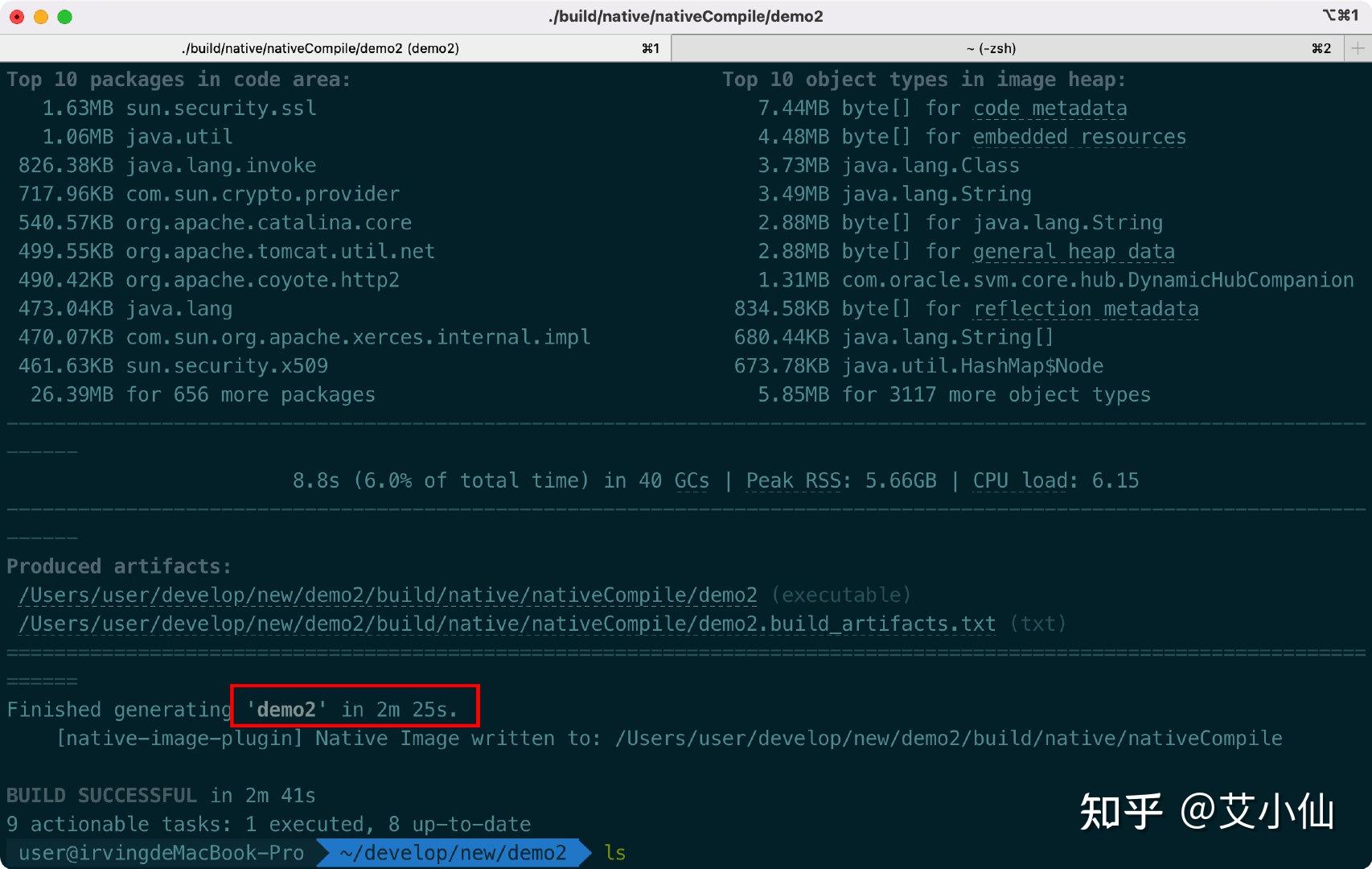1372x869 pixels.
Task: Click the green zoom traffic light button
Action: pyautogui.click(x=66, y=15)
